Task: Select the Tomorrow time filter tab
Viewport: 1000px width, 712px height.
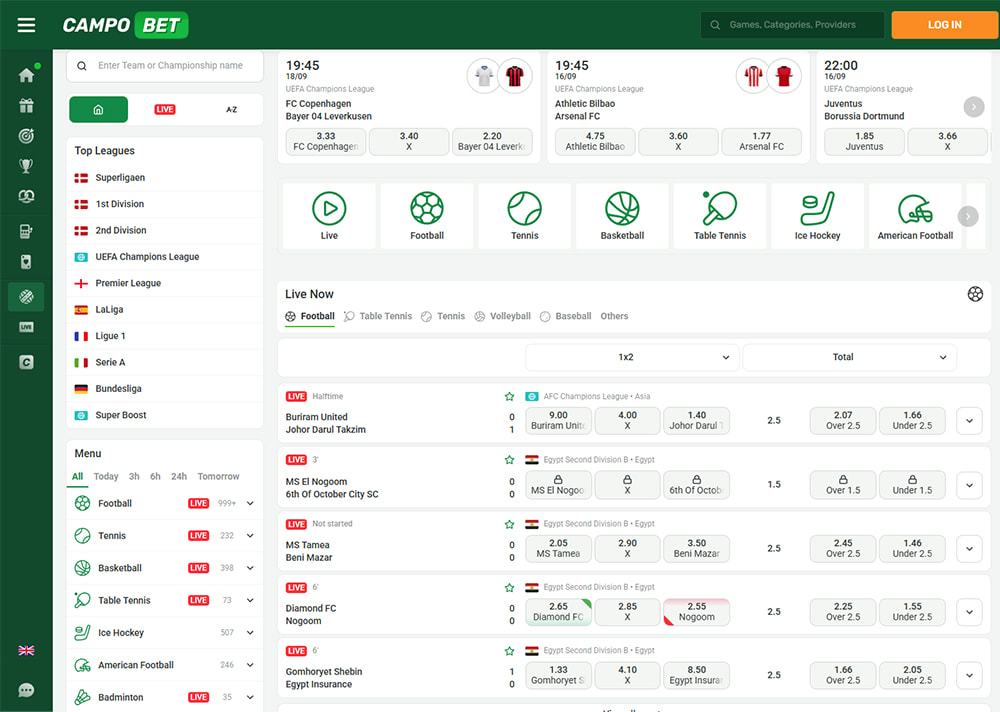Action: [x=218, y=477]
